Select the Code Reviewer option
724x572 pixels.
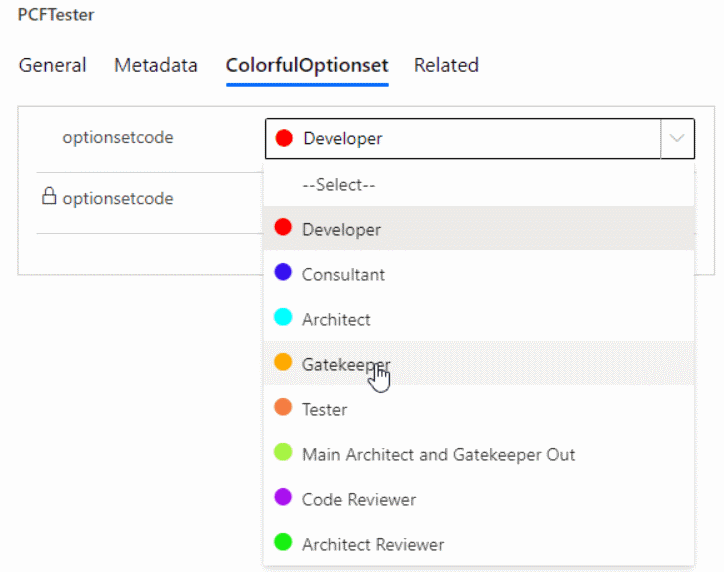point(479,499)
